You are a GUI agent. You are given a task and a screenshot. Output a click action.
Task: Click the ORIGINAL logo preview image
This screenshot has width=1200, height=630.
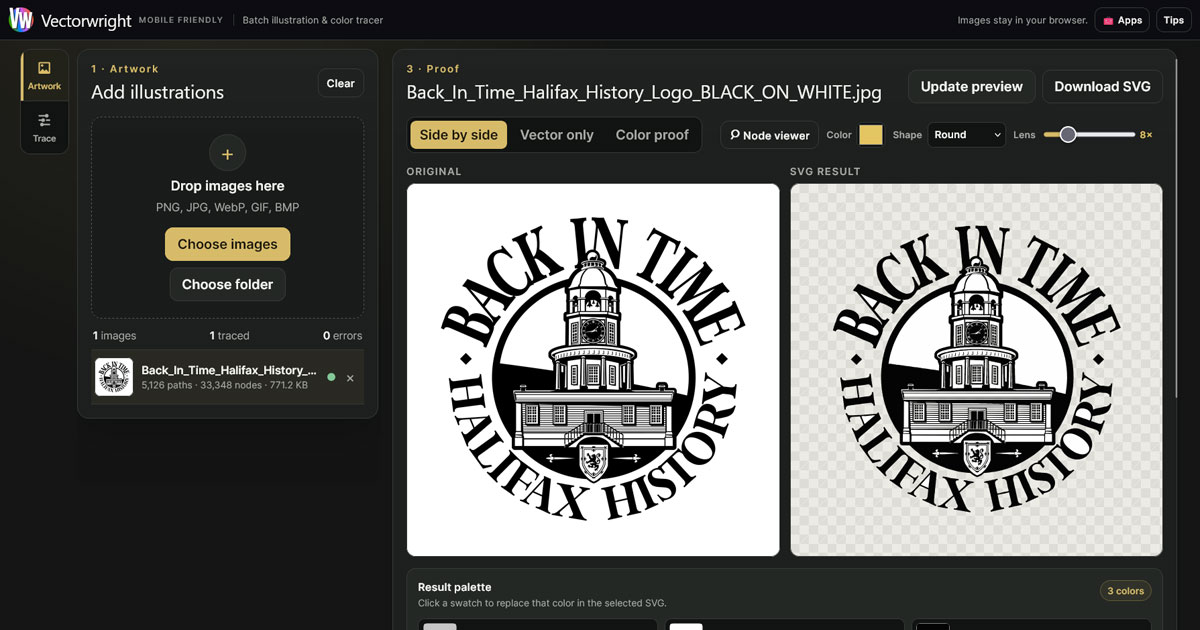(593, 370)
